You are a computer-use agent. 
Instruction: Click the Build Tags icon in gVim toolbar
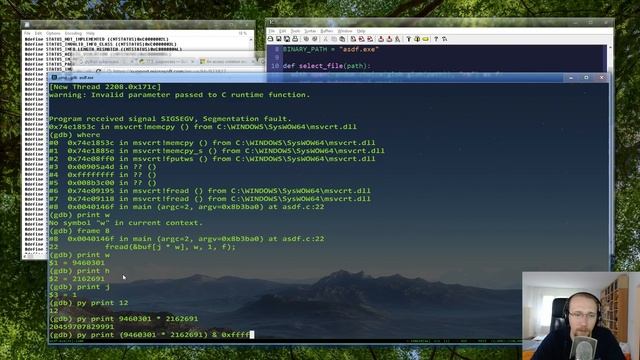tap(417, 39)
